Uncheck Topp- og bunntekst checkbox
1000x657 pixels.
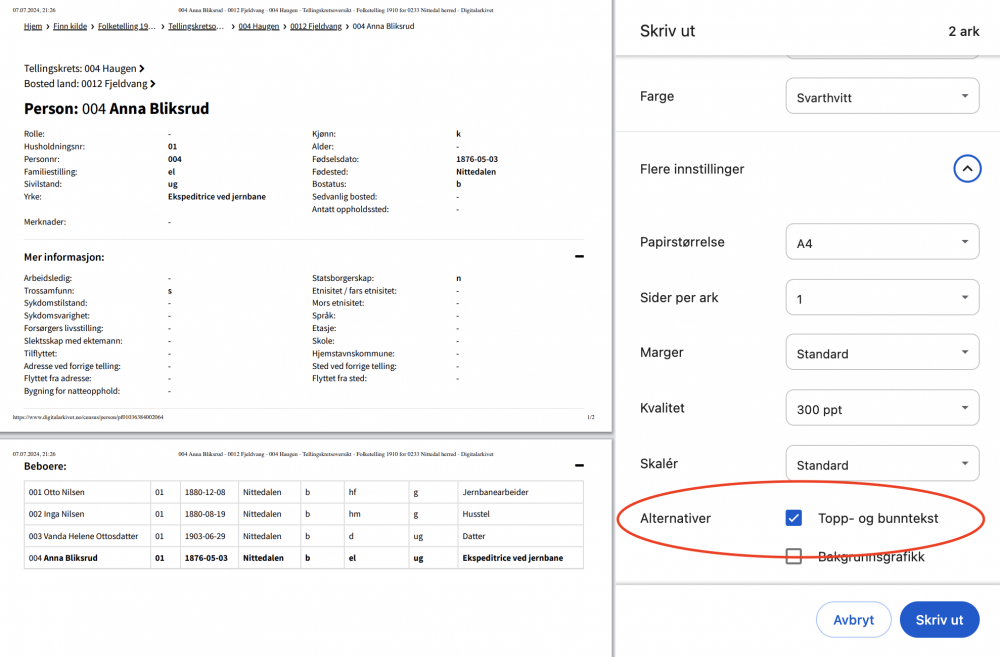pos(794,518)
